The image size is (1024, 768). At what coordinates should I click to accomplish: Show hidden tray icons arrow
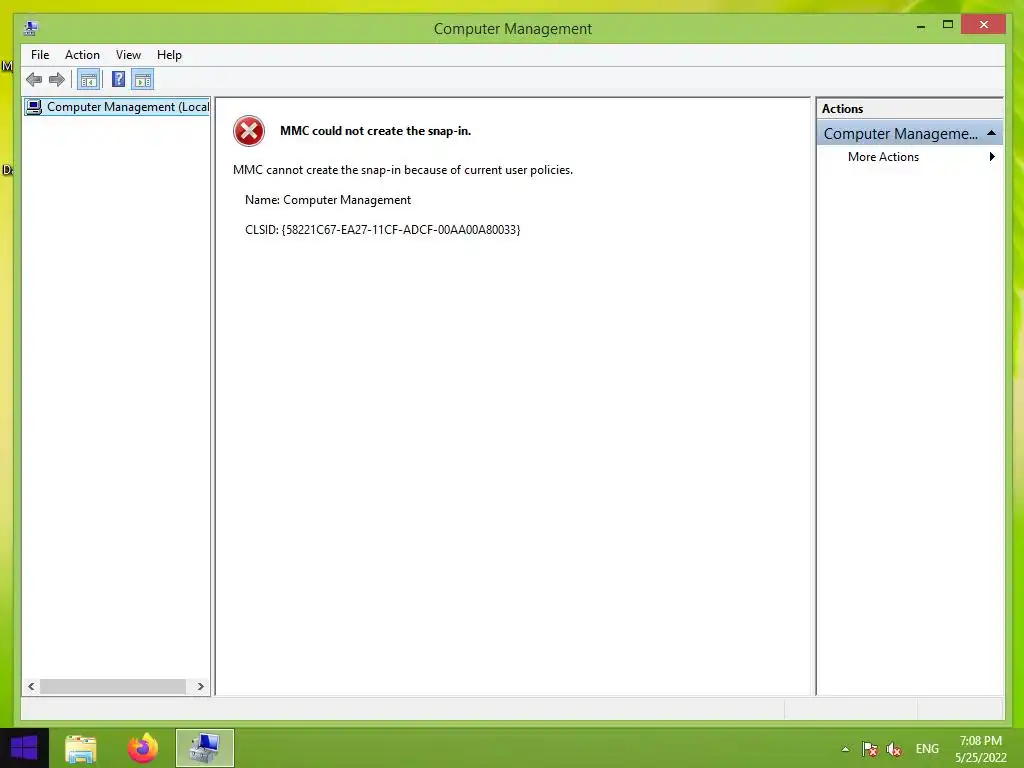[846, 749]
